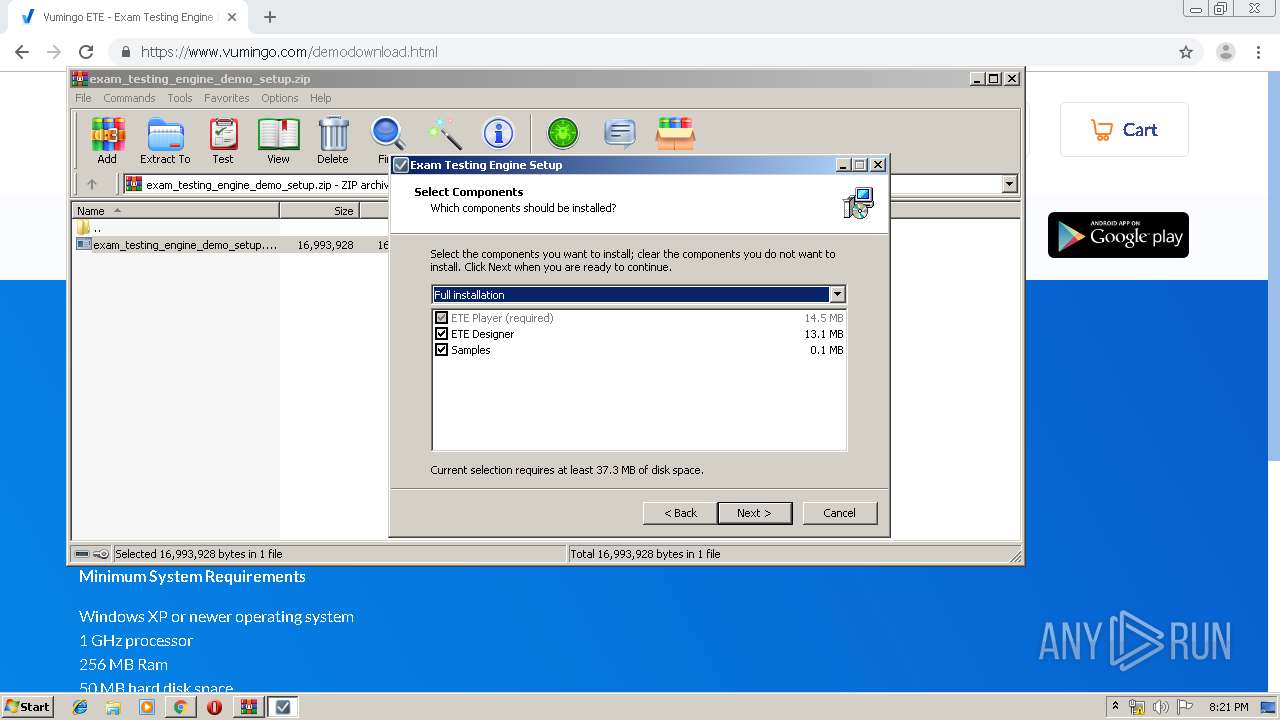The width and height of the screenshot is (1280, 720).
Task: Click the green VirusScan bug icon
Action: pos(563,133)
